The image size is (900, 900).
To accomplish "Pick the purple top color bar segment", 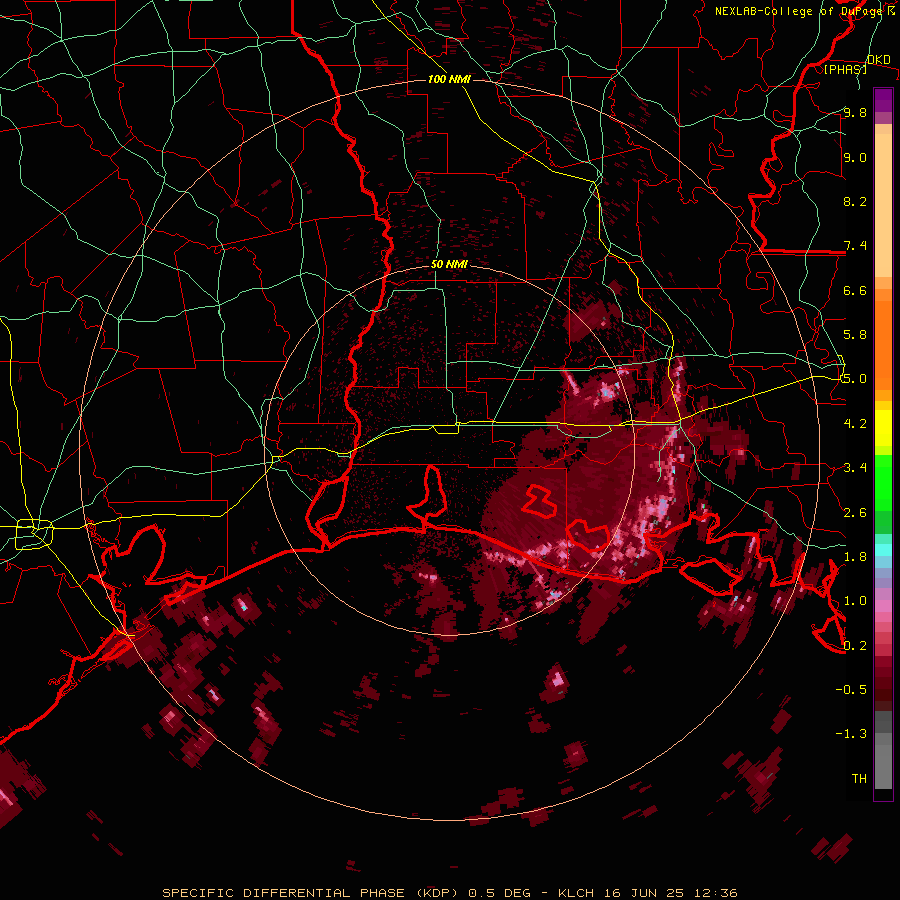I will point(883,101).
